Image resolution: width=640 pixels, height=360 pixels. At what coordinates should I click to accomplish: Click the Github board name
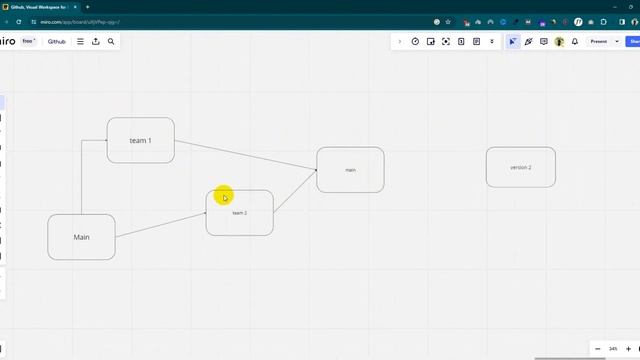[57, 42]
